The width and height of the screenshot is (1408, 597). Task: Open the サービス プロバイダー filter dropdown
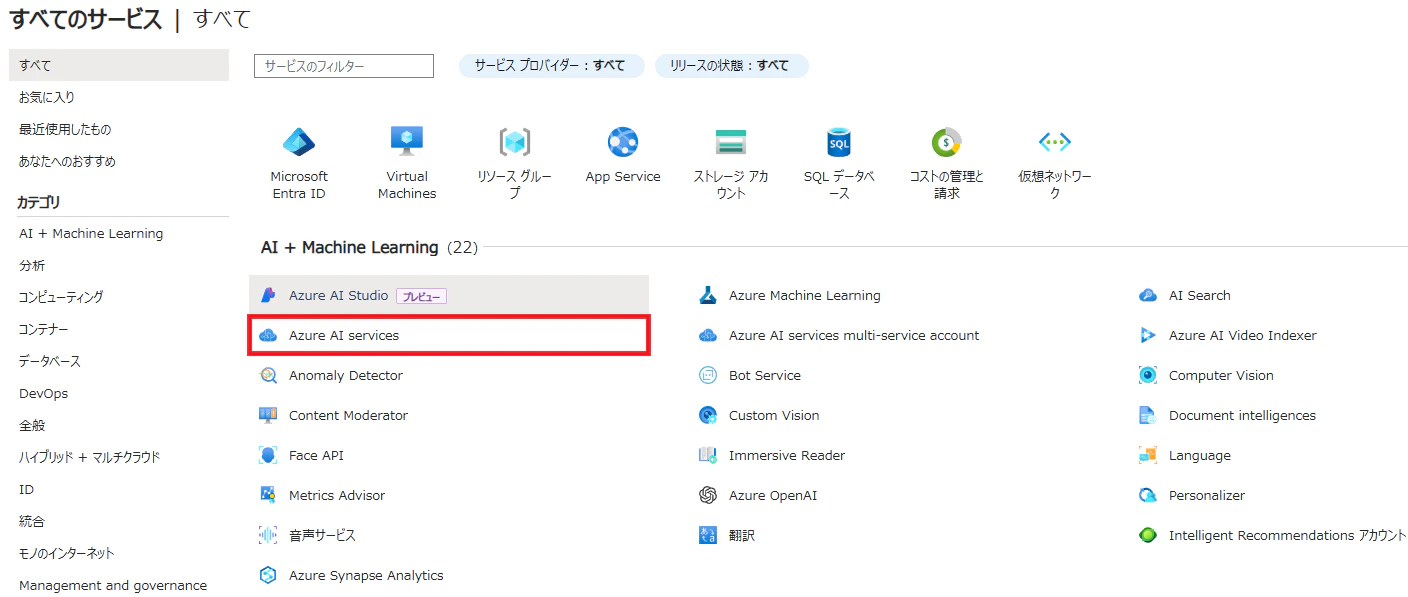552,66
